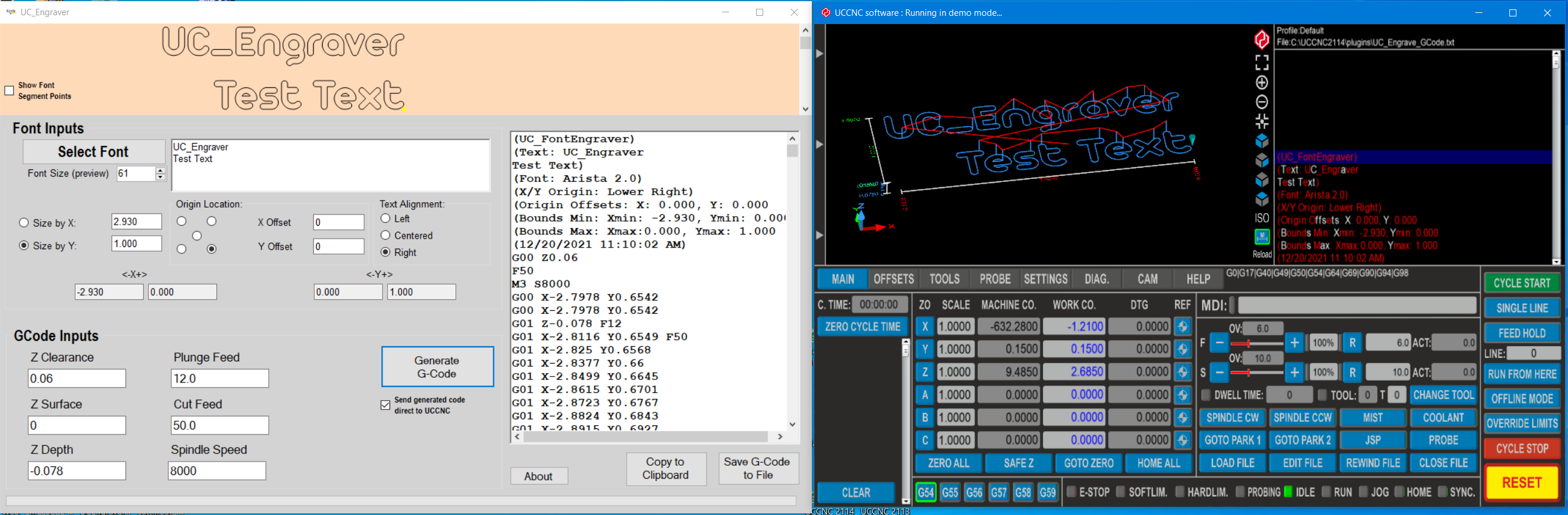Screen dimensions: 1568x515
Task: Set origin location to center radio
Action: (197, 236)
